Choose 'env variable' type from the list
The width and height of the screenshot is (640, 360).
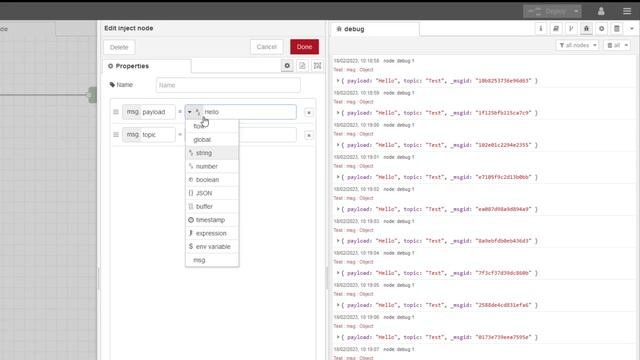pos(212,247)
